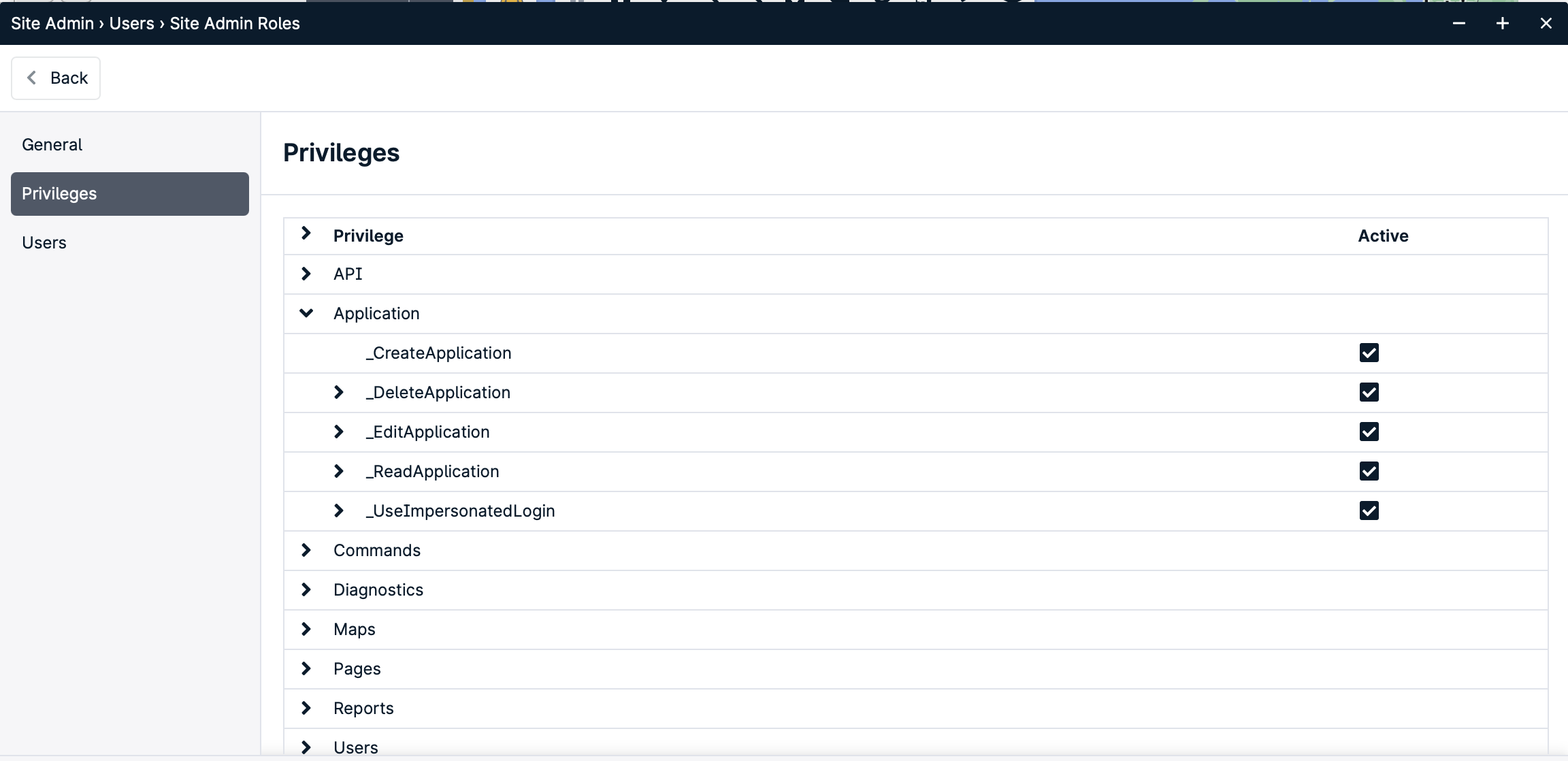
Task: Click the Pages group label
Action: 357,668
